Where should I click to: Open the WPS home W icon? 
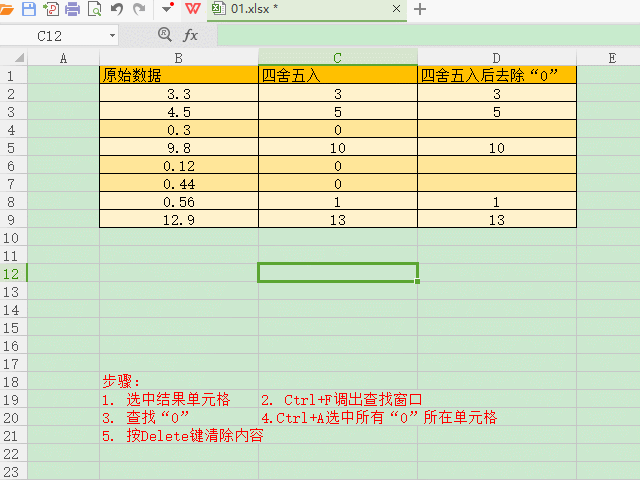pos(193,9)
